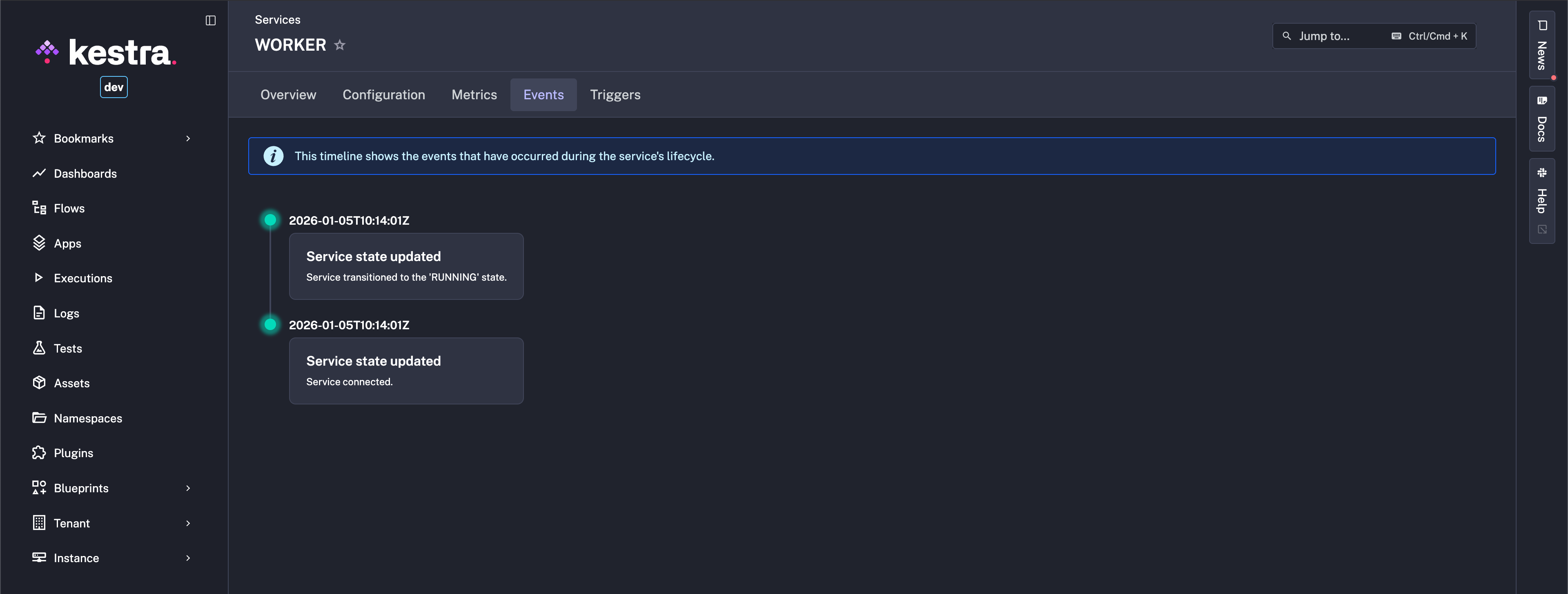Expand the Instance submenu arrow
This screenshot has height=594, width=1568.
click(x=188, y=558)
